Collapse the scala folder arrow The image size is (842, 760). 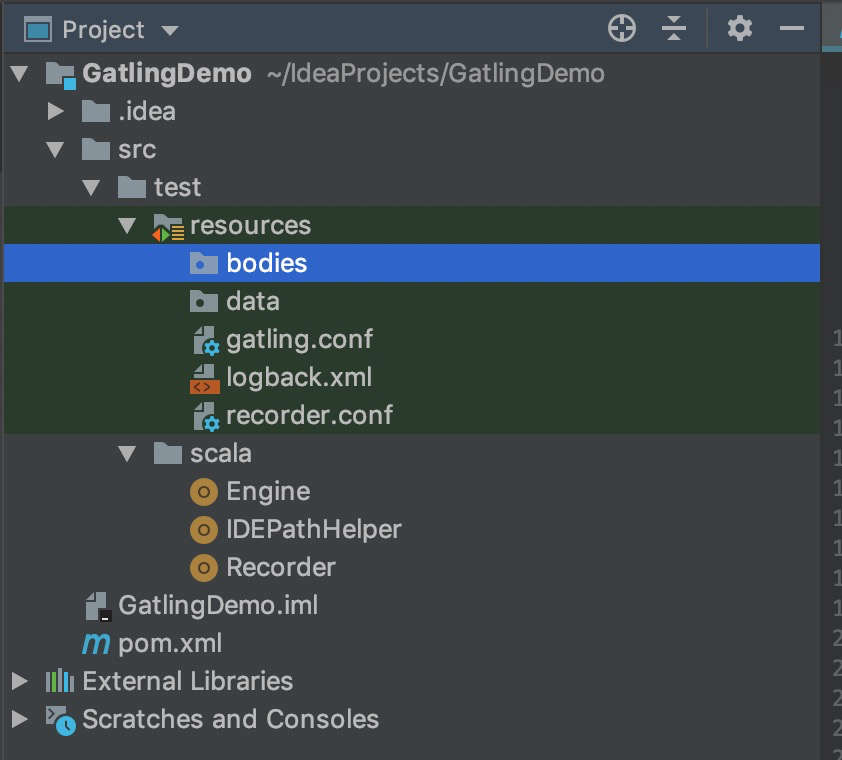coord(127,454)
